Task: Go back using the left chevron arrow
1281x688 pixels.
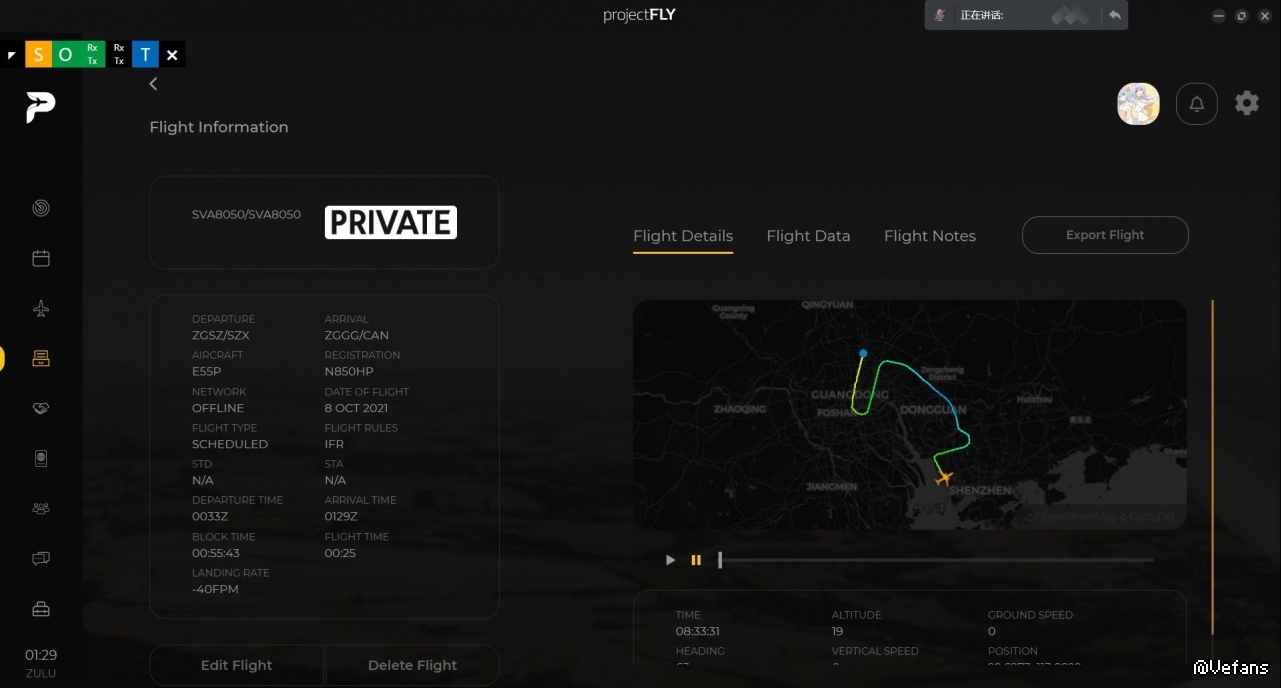Action: point(153,84)
